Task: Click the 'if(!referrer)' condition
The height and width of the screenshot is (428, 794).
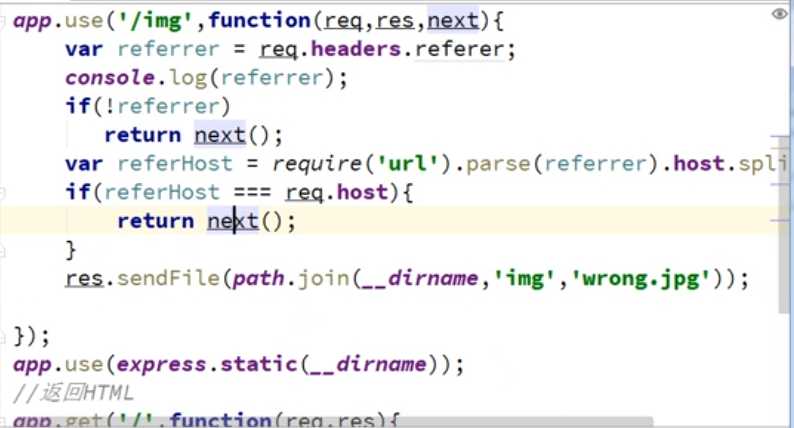Action: point(148,106)
